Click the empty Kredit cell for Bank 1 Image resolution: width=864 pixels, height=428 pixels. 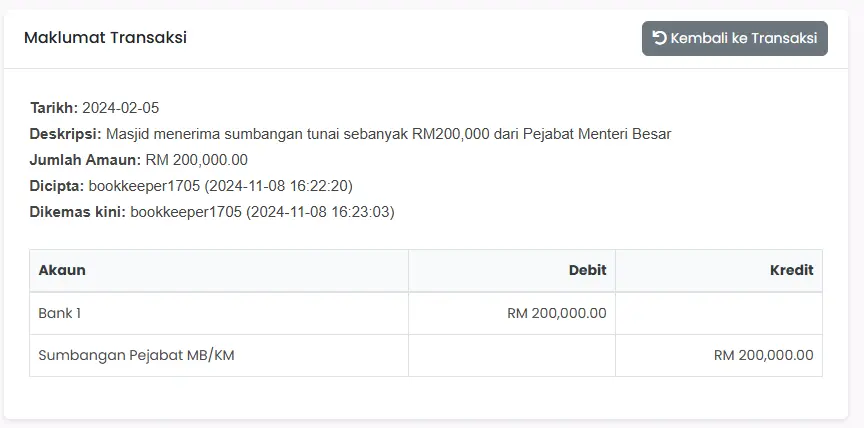(x=719, y=313)
